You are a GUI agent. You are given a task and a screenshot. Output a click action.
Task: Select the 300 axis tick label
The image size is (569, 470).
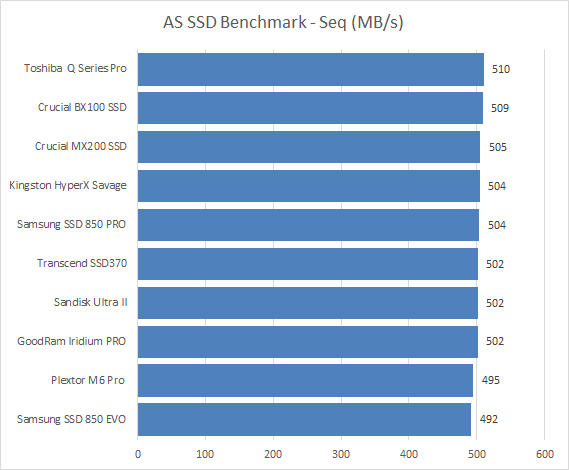click(x=341, y=454)
